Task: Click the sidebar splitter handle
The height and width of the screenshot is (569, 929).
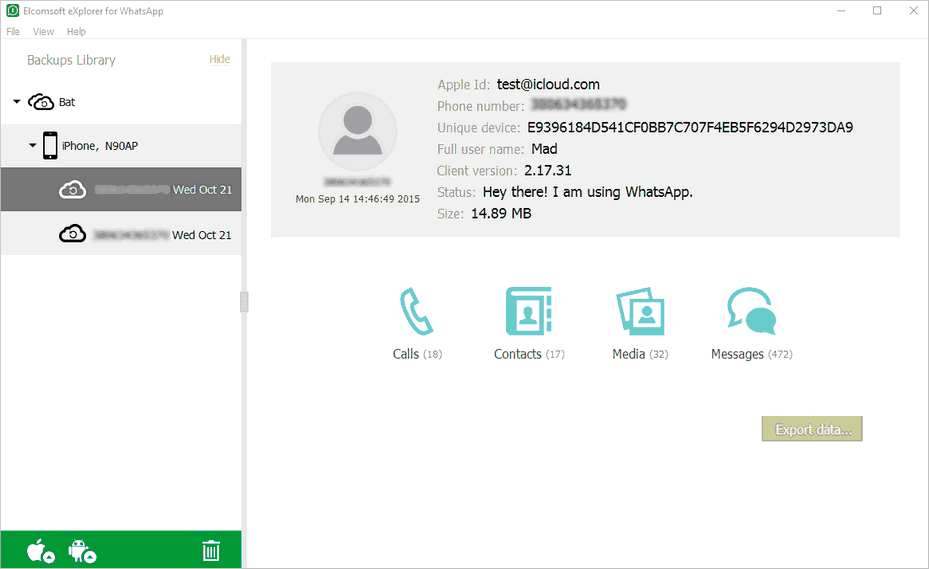Action: [244, 302]
